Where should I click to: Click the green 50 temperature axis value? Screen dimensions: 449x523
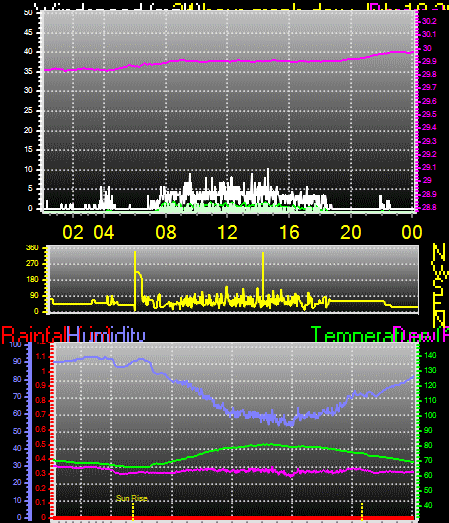click(428, 490)
